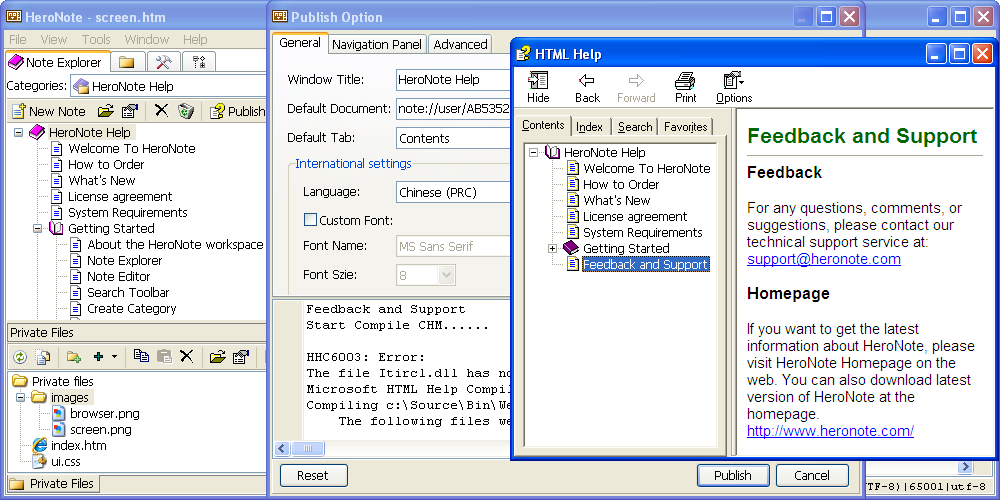Switch to the folder icon tab
The height and width of the screenshot is (500, 1000).
(x=127, y=62)
